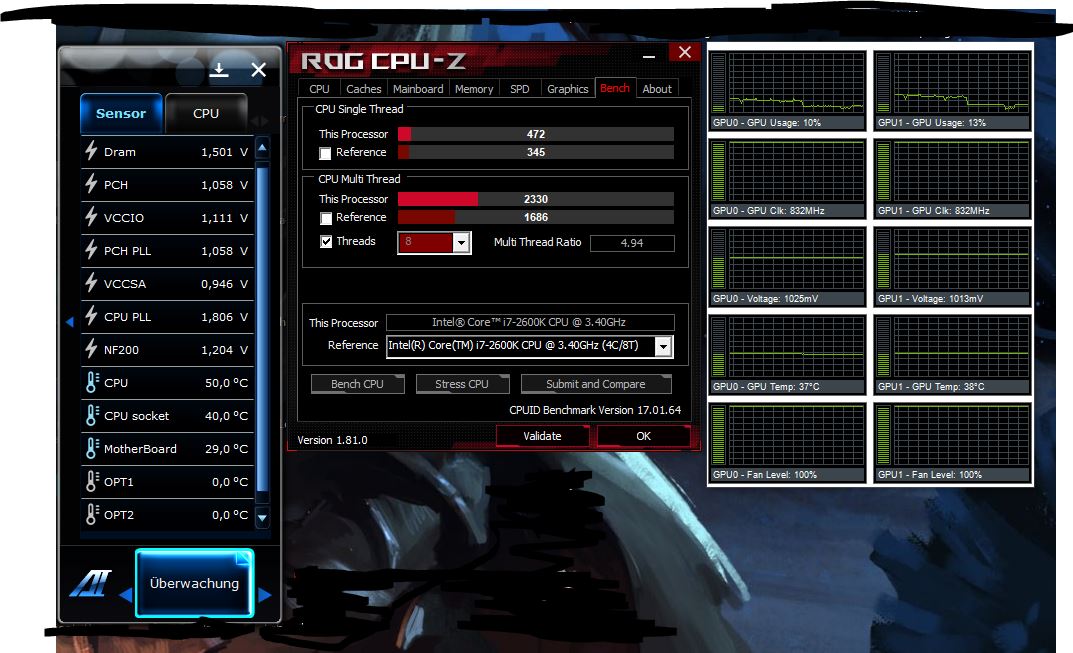Open the About tab
This screenshot has height=653, width=1073.
click(657, 89)
